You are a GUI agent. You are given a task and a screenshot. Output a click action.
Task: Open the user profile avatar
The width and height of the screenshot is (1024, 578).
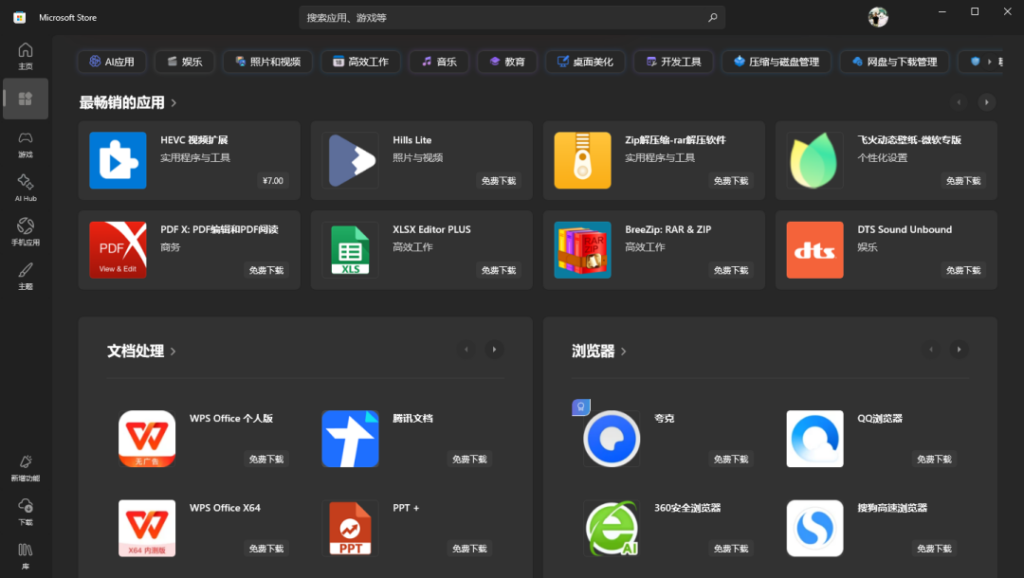click(x=878, y=17)
